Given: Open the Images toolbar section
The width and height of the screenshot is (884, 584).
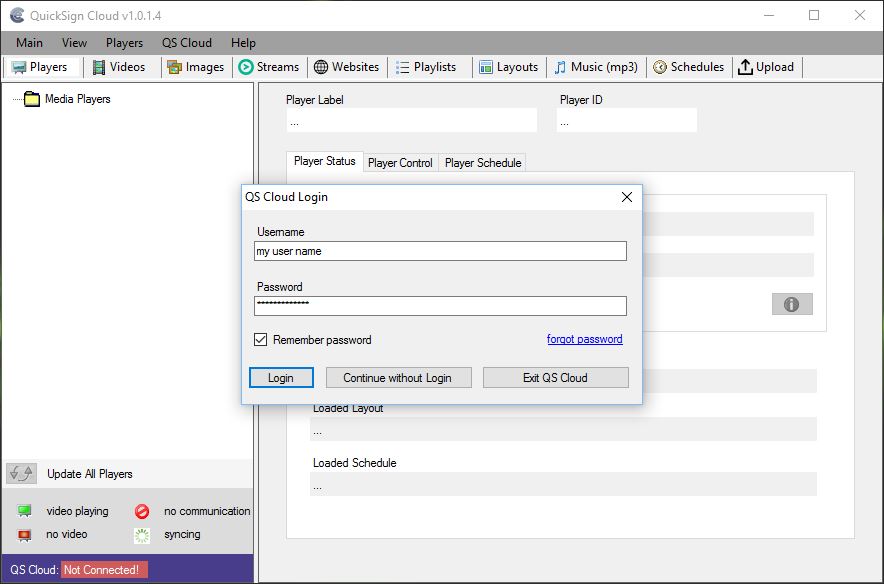Looking at the screenshot, I should (196, 67).
